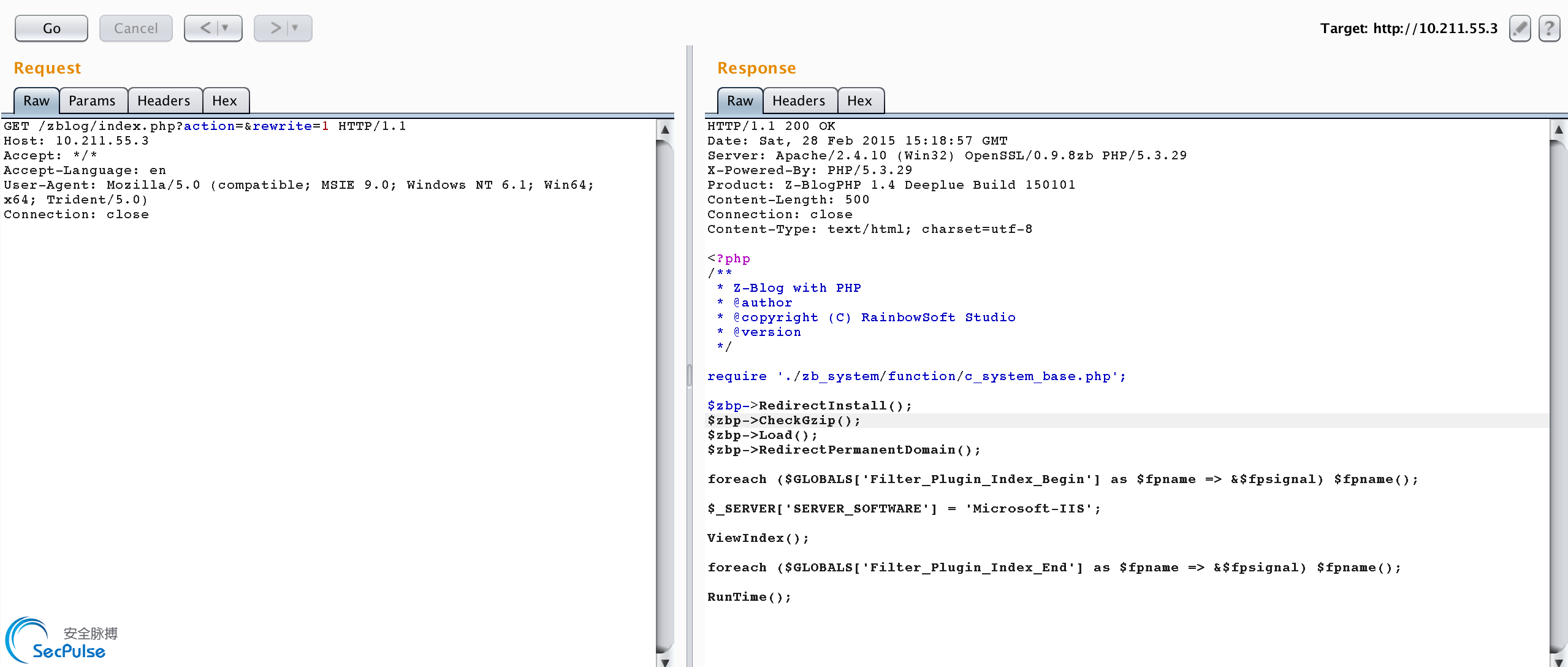Click the request pane vertical scrollbar track
This screenshot has height=667, width=1568.
point(664,395)
